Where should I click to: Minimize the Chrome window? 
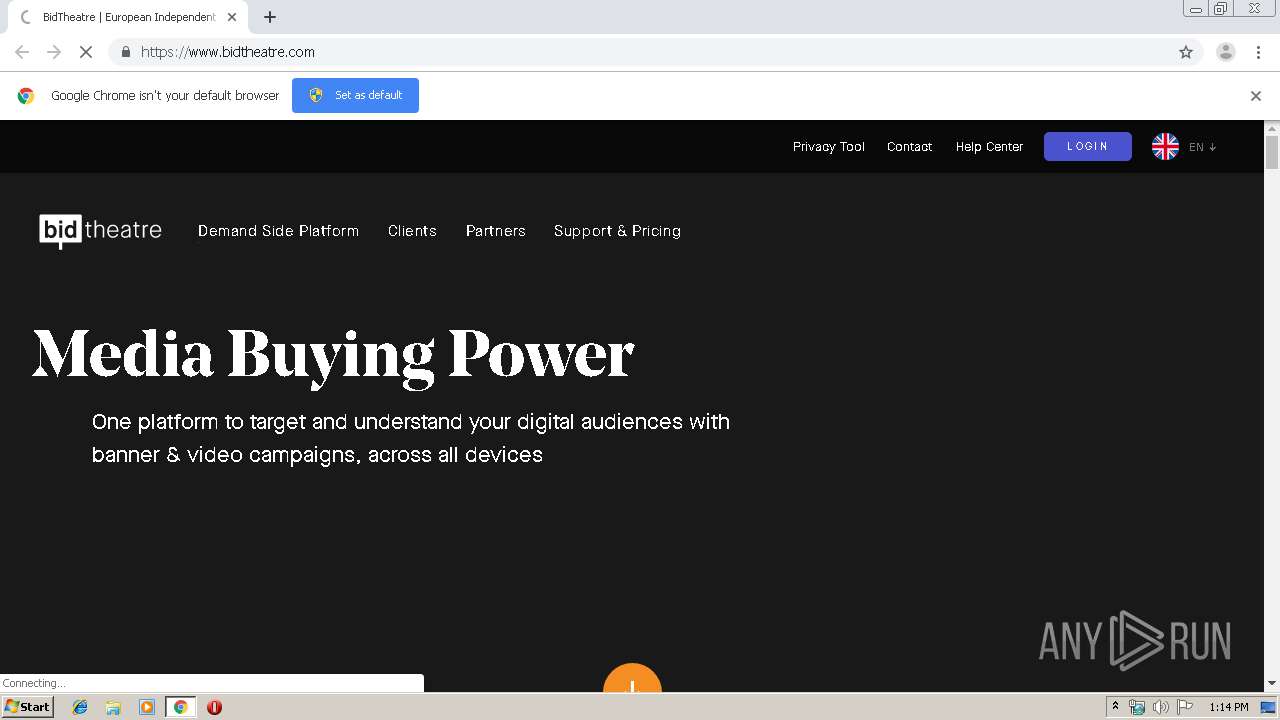tap(1195, 9)
